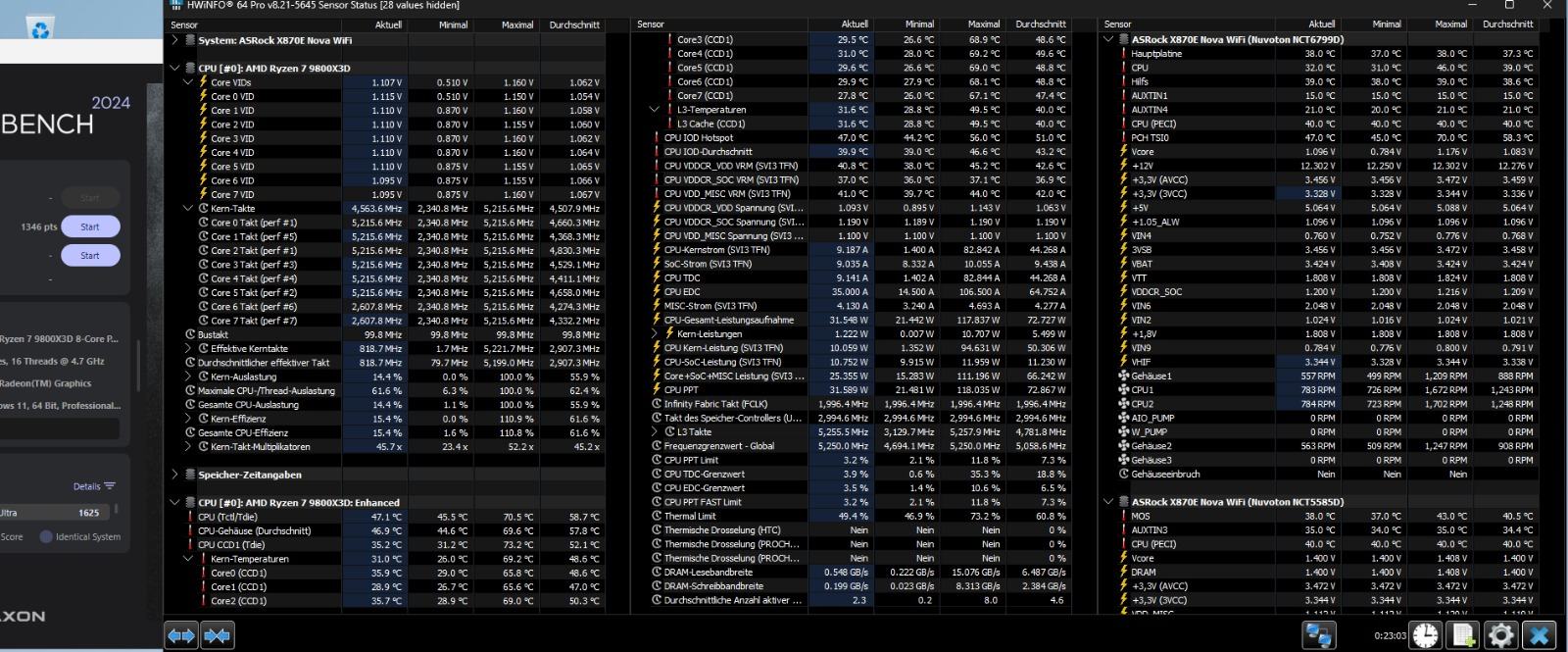
Task: Expand Speicher-Zeitangaben group
Action: coord(175,475)
